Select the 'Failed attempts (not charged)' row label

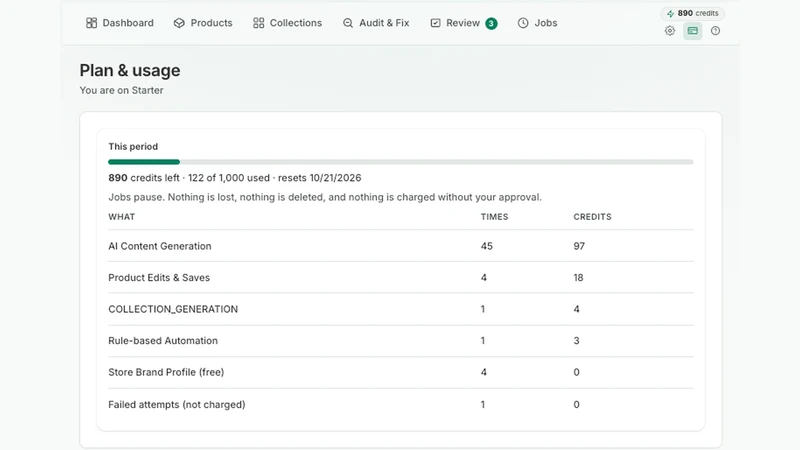tap(177, 405)
